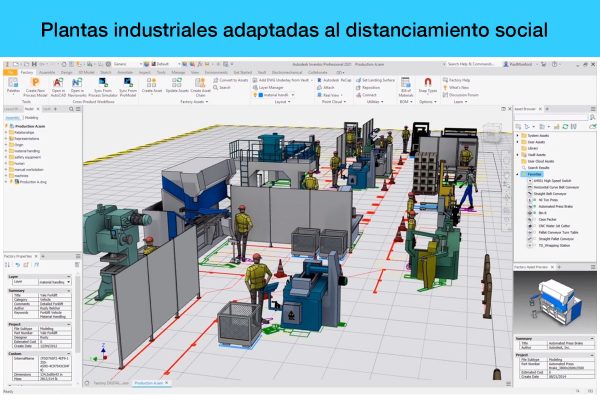Viewport: 600px width, 400px height.
Task: Click Sync From Process Simulator
Action: point(103,87)
